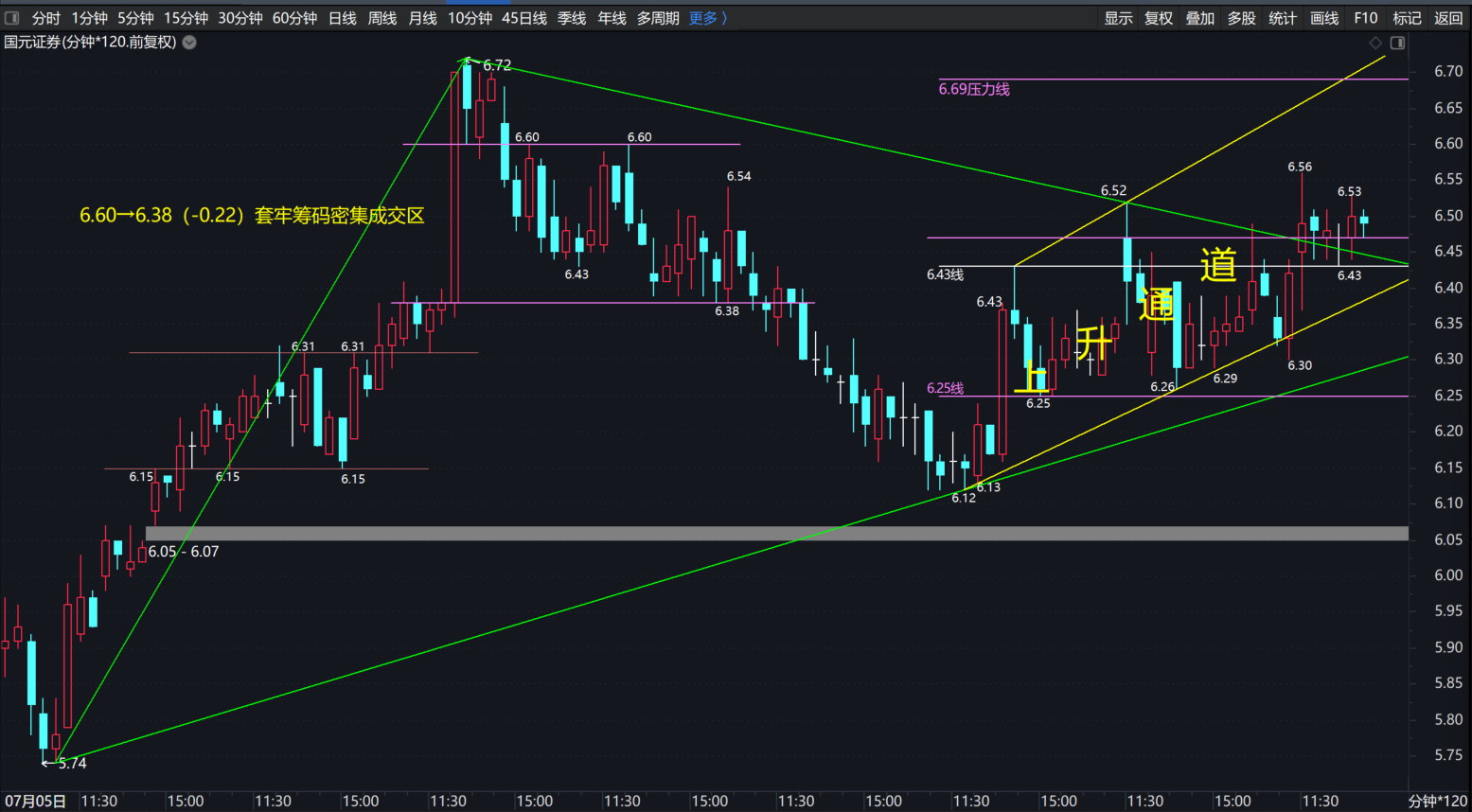The width and height of the screenshot is (1472, 812).
Task: Click the 标记 mark button
Action: 1407,18
